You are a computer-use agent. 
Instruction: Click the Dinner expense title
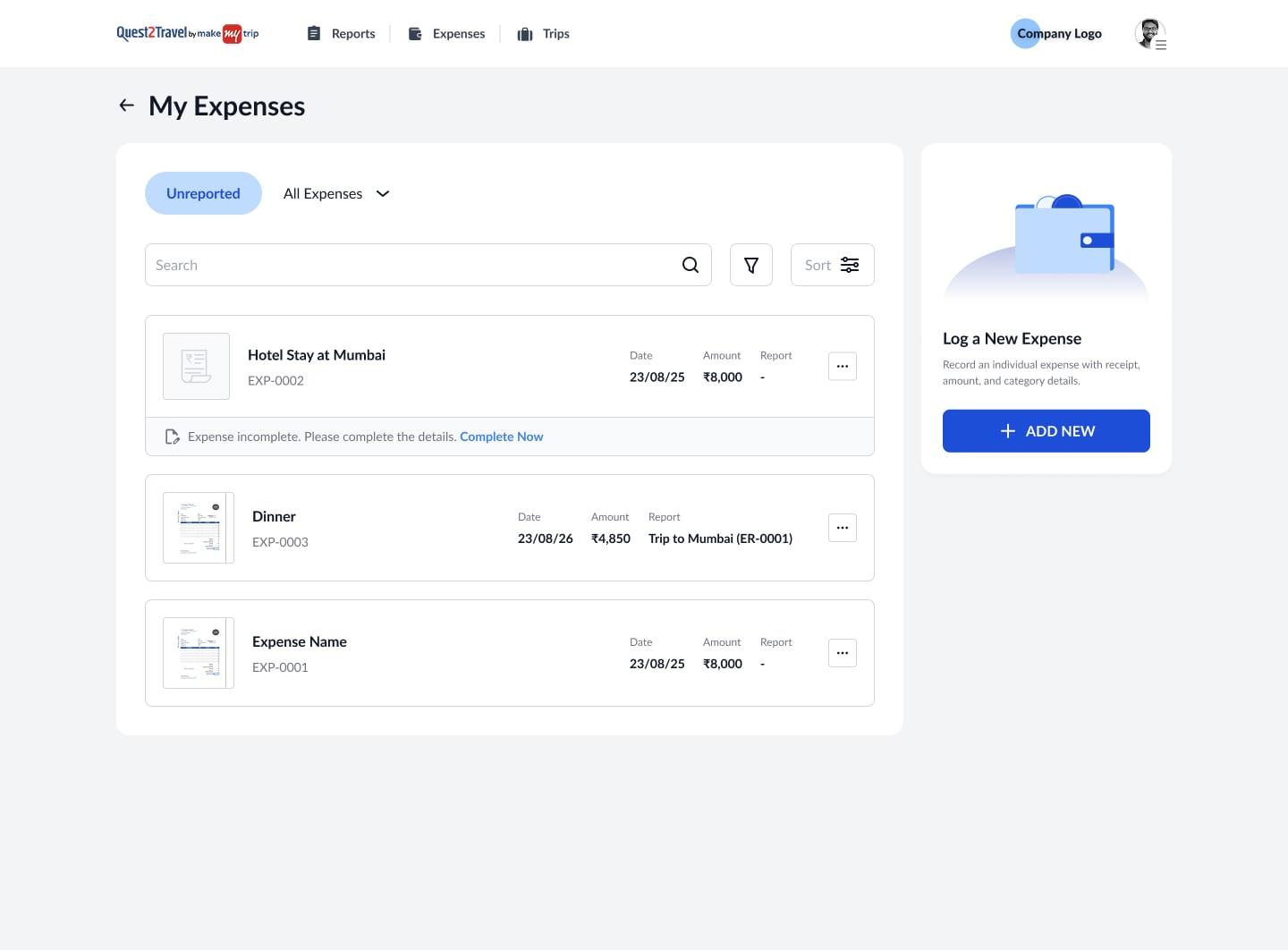[274, 516]
